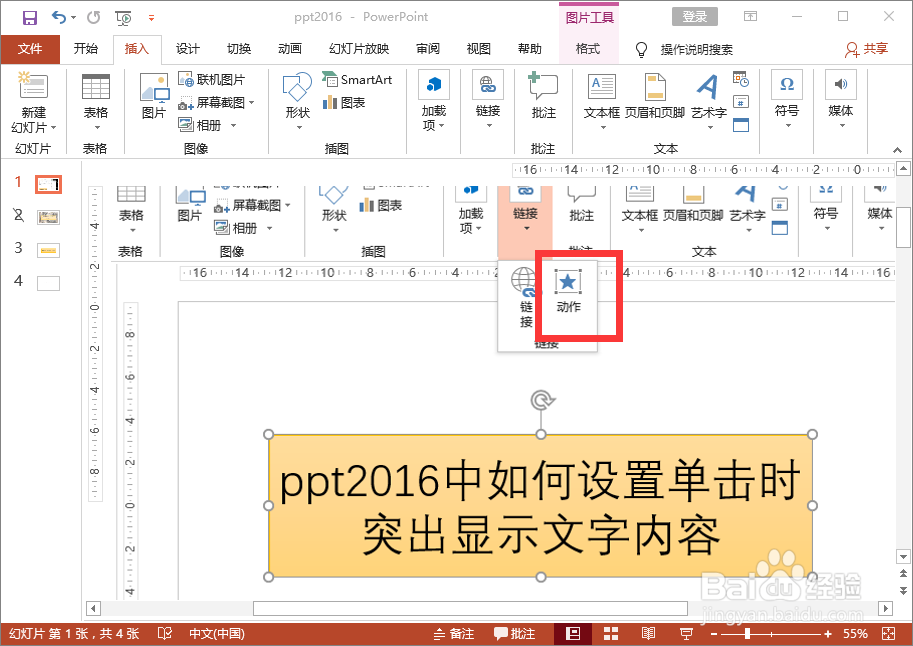The height and width of the screenshot is (646, 913).
Task: Open the 文件 File tab
Action: pyautogui.click(x=30, y=49)
